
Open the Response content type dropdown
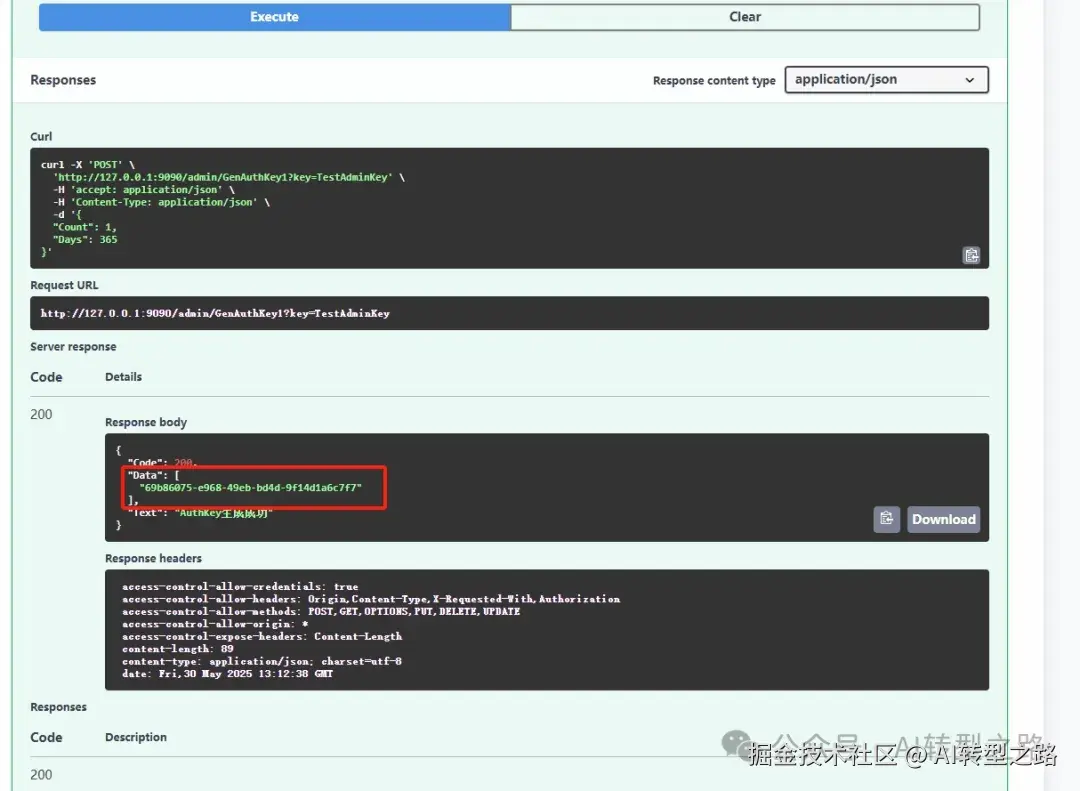pyautogui.click(x=886, y=79)
